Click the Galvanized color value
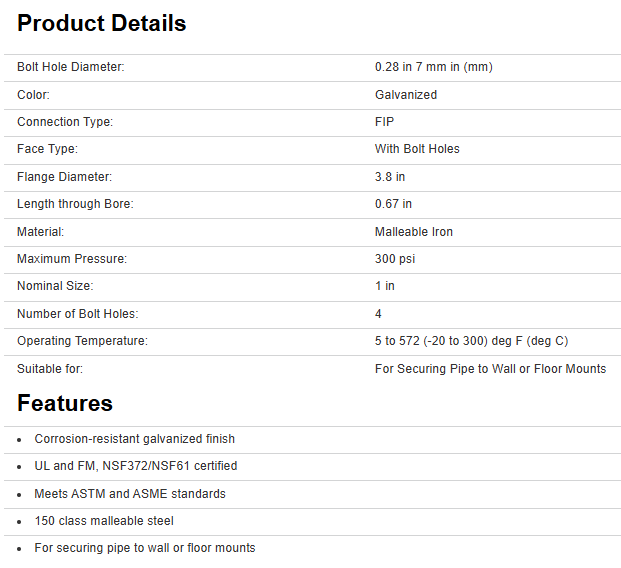Viewport: 621px width, 568px height. pos(405,95)
